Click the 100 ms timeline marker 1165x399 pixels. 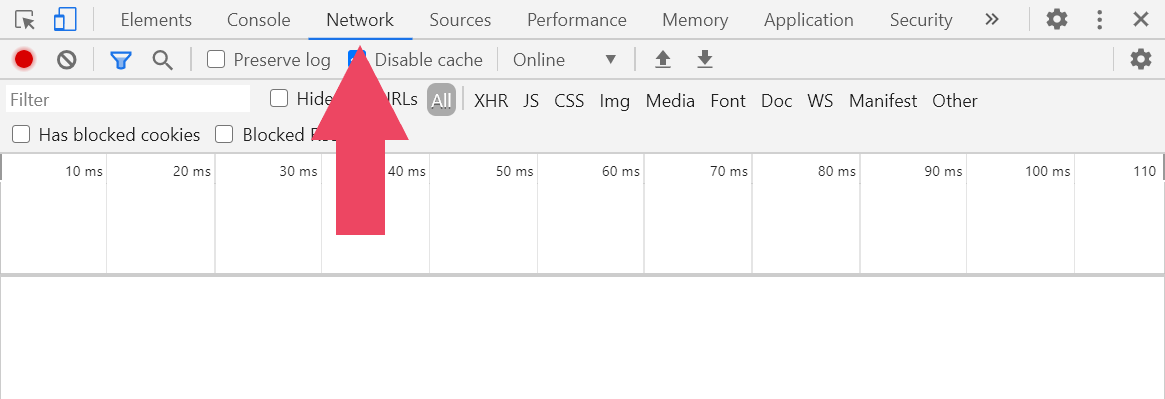click(1048, 172)
